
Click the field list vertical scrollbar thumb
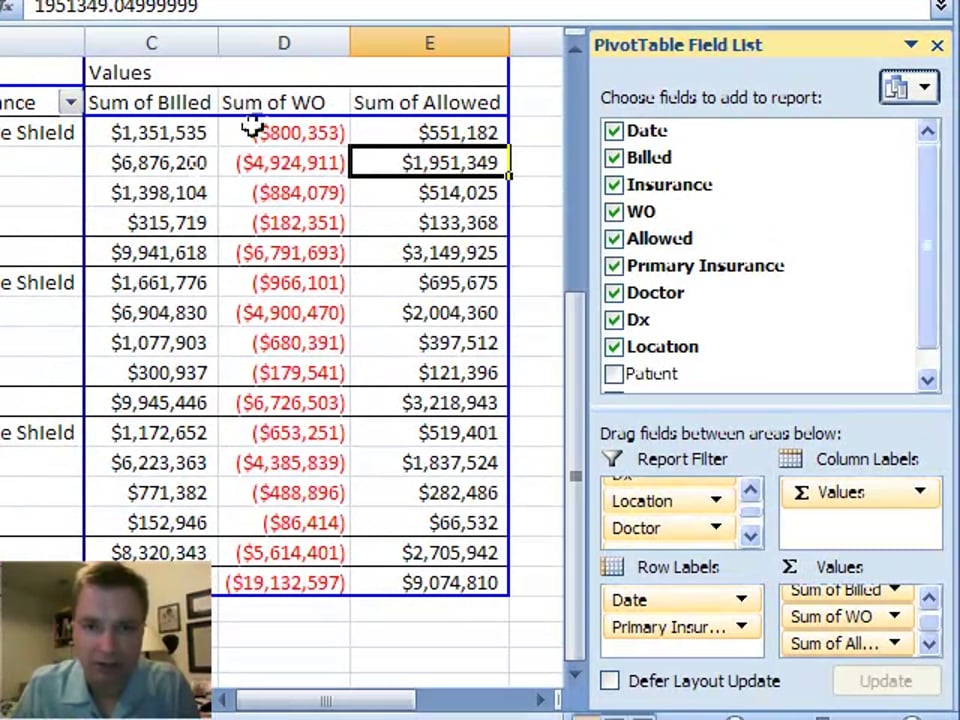click(928, 246)
